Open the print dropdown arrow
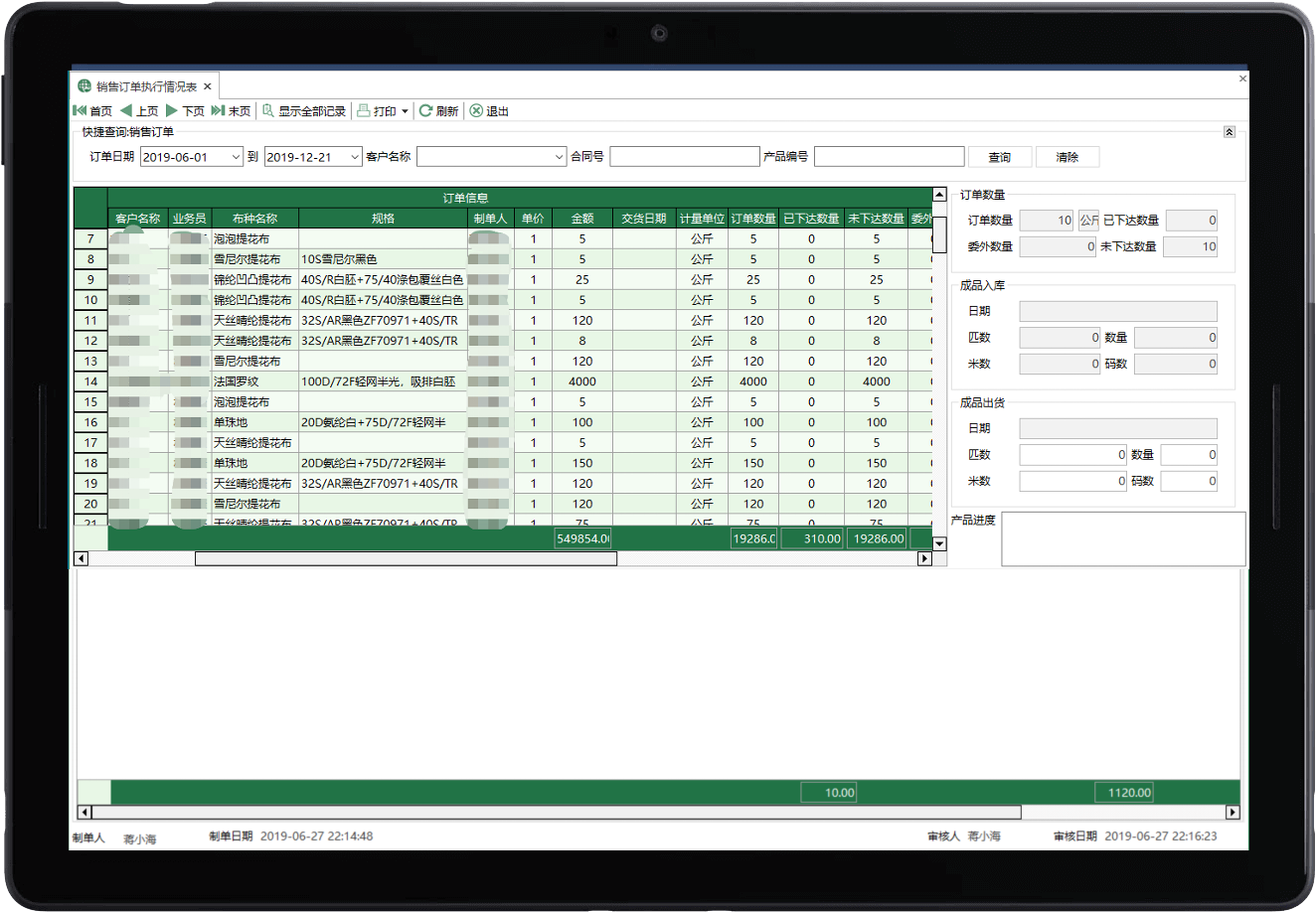Screen dimensions: 1316x912 coord(405,111)
